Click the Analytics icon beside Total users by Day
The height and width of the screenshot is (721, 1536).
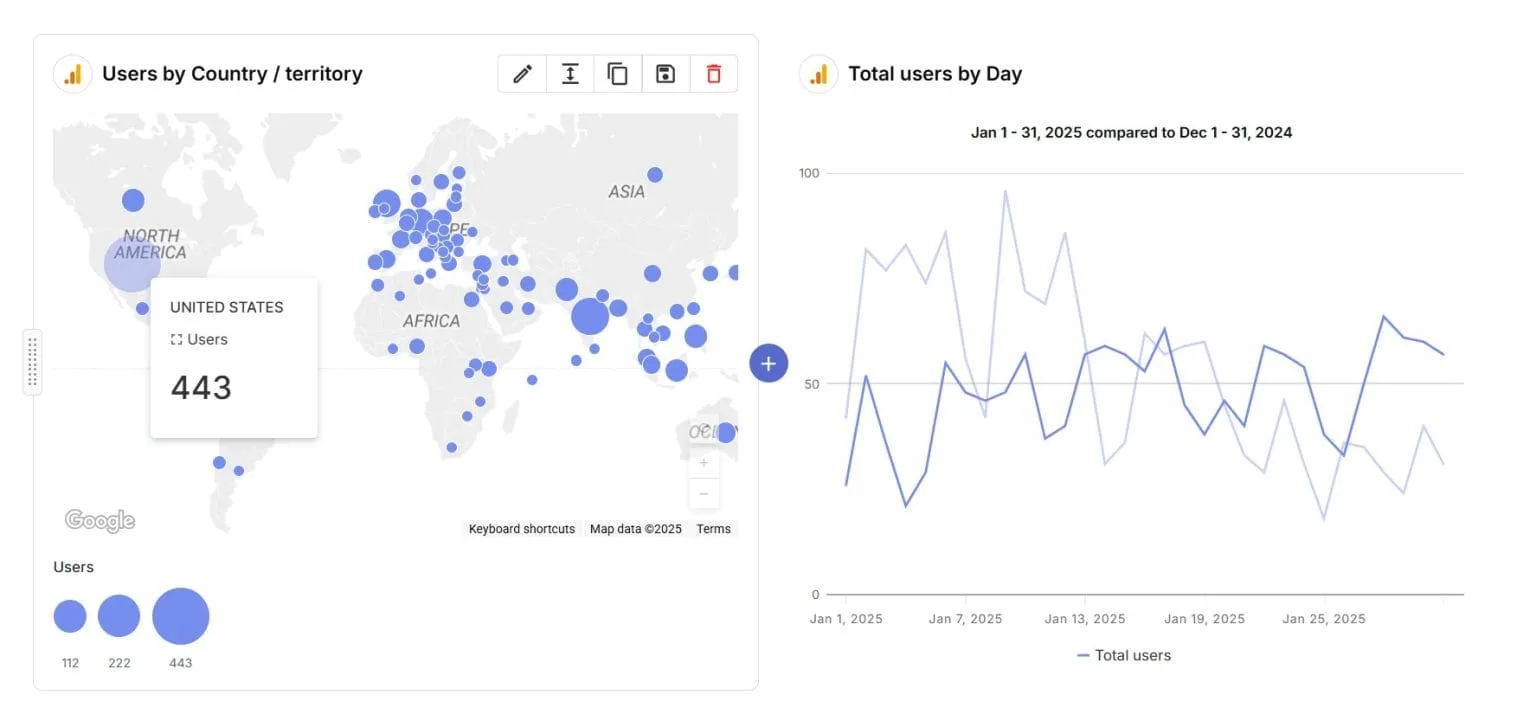click(818, 74)
